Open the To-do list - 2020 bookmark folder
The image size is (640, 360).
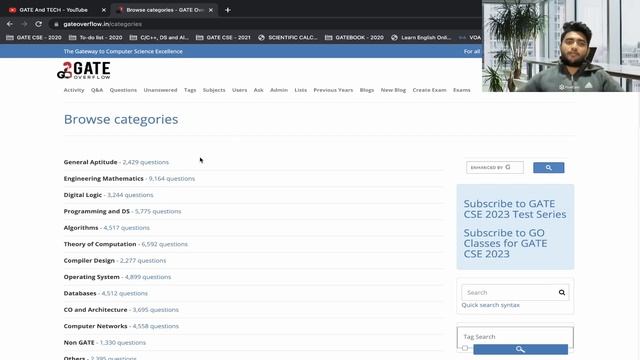pos(96,38)
